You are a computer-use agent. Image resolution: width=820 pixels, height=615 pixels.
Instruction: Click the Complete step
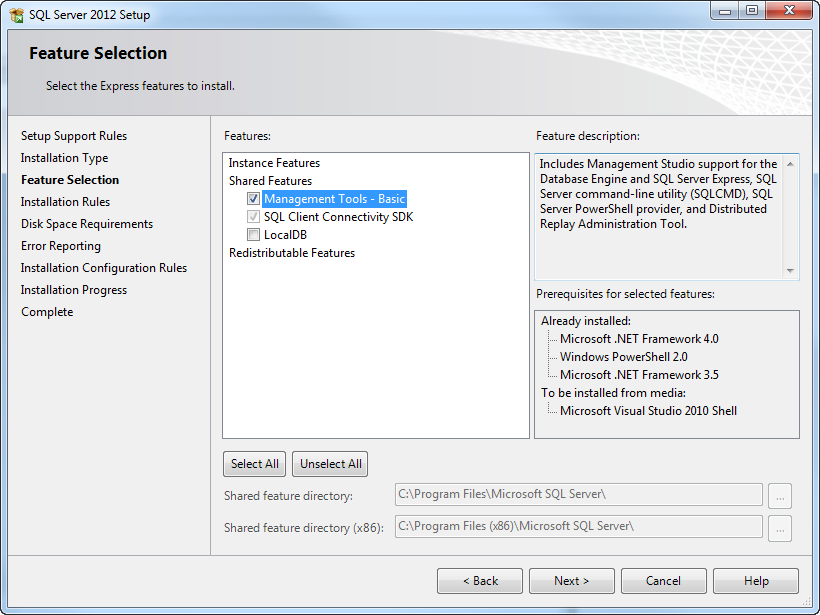[x=47, y=312]
